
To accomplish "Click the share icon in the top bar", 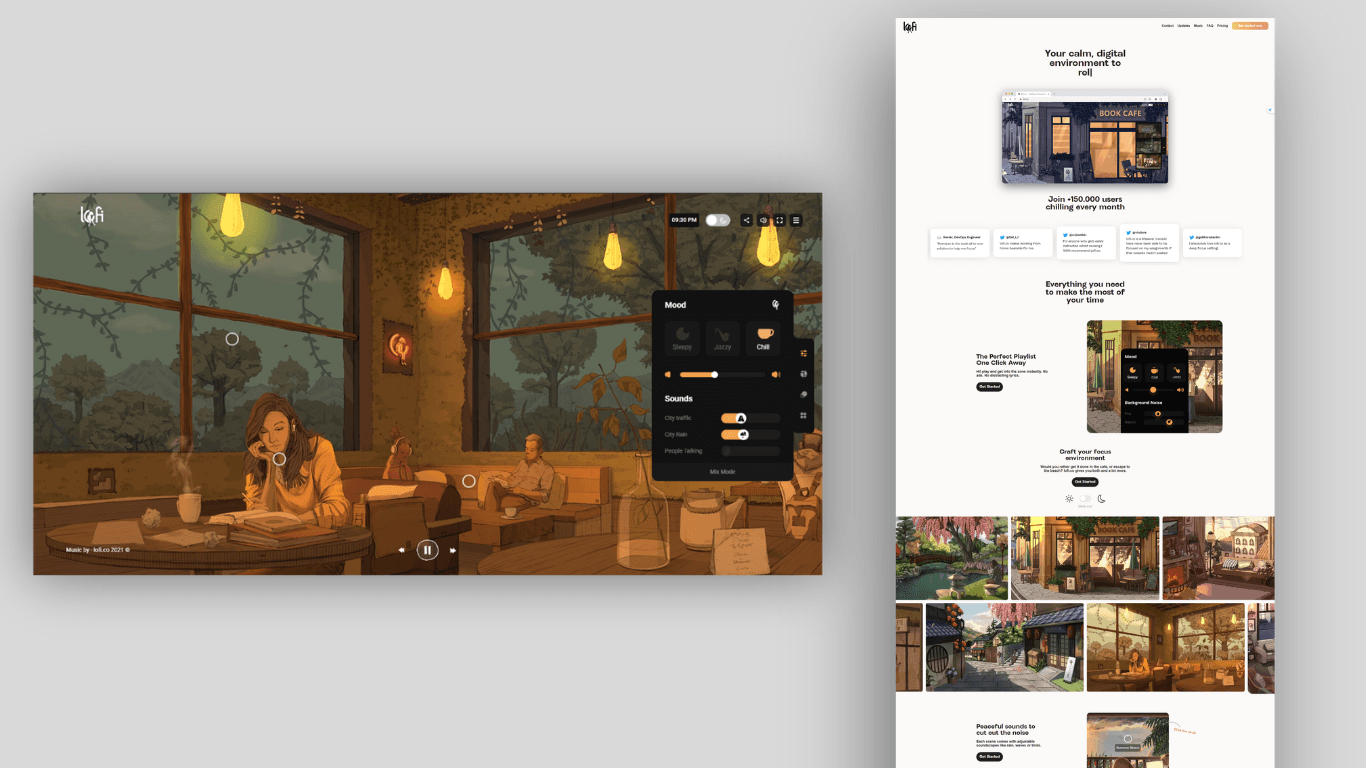I will tap(746, 220).
